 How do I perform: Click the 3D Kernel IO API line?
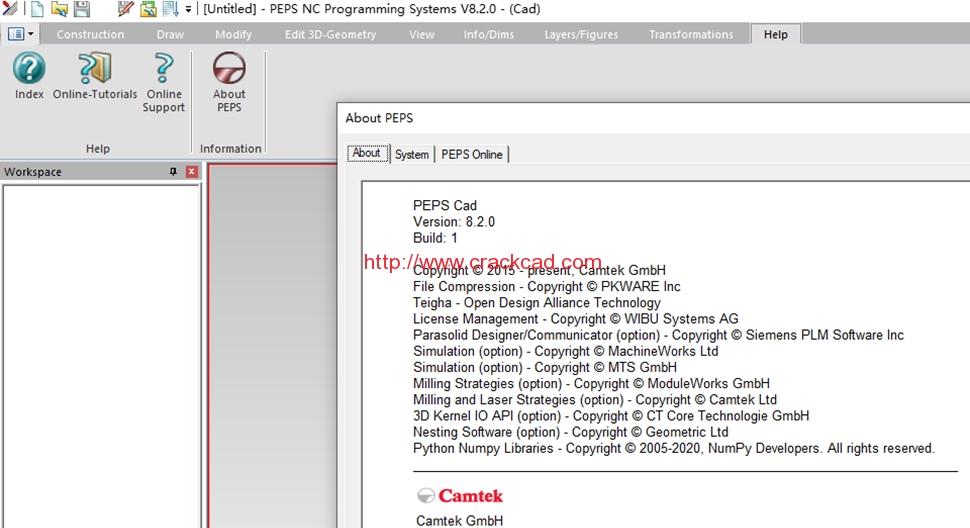point(611,416)
